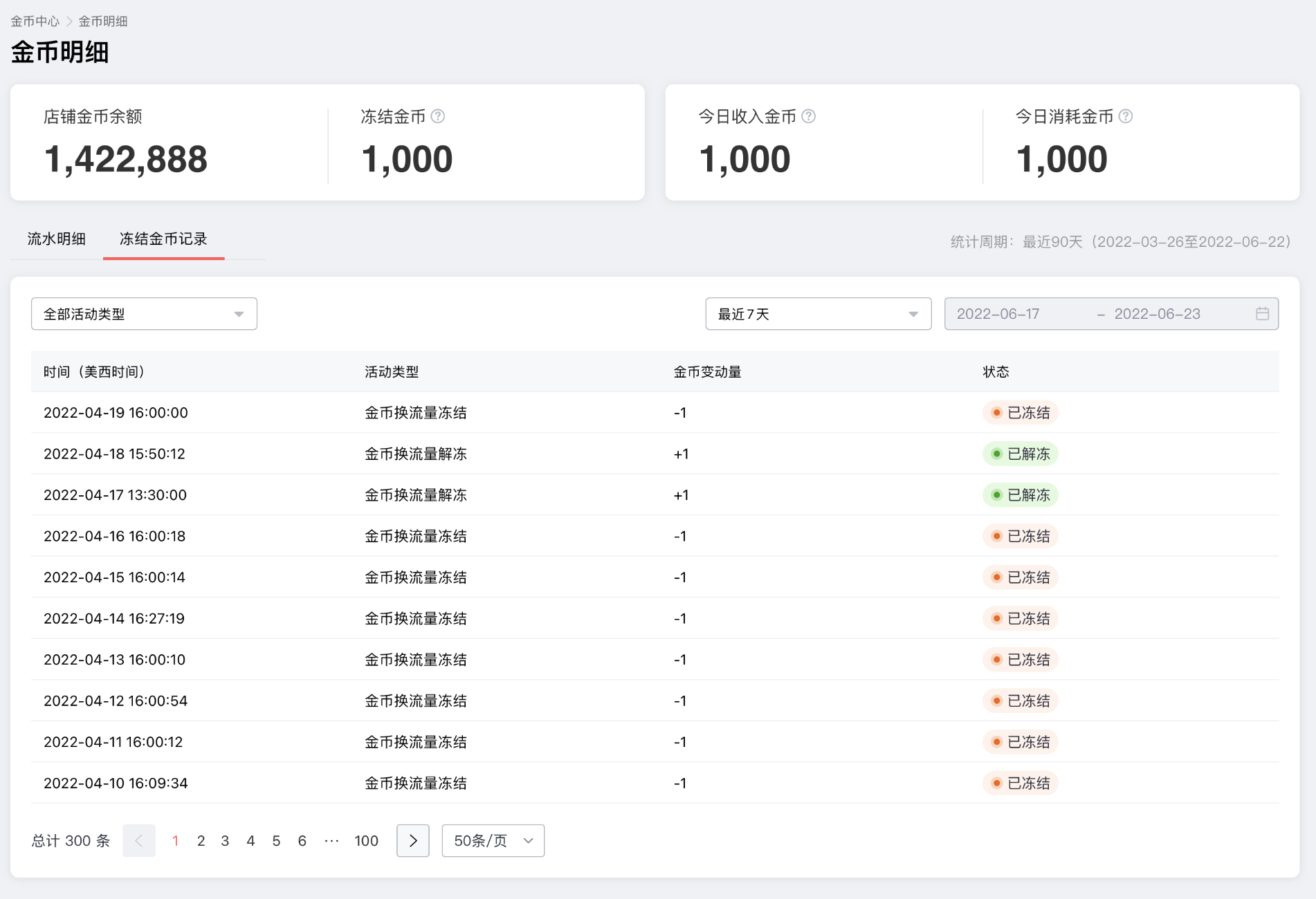Click the row timestamp 2022-04-10 16:09:34

point(116,783)
